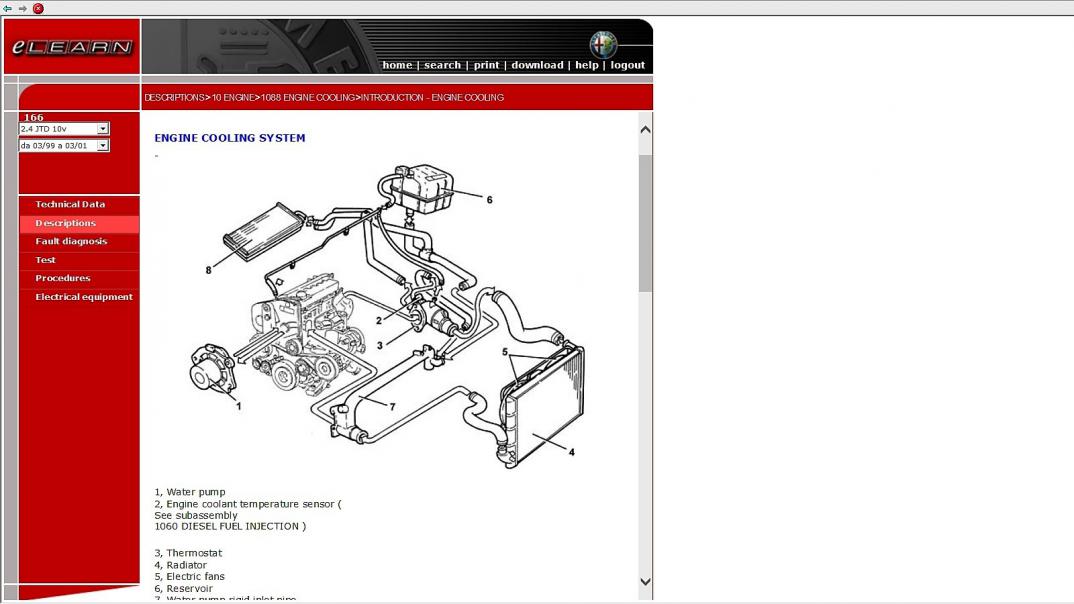Viewport: 1074px width, 604px height.
Task: Open the 2.4 JTD 10v engine dropdown
Action: point(64,129)
